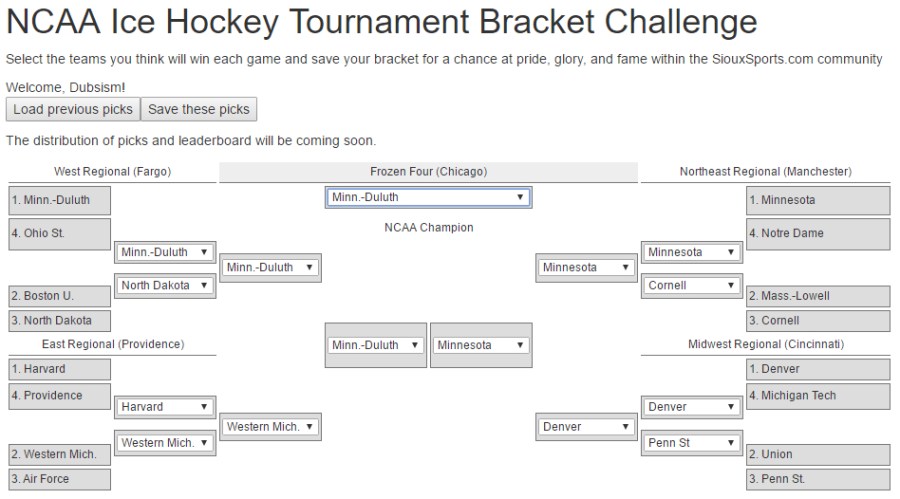Click the 3. Air Force team box
Screen dimensions: 900x499
(59, 479)
